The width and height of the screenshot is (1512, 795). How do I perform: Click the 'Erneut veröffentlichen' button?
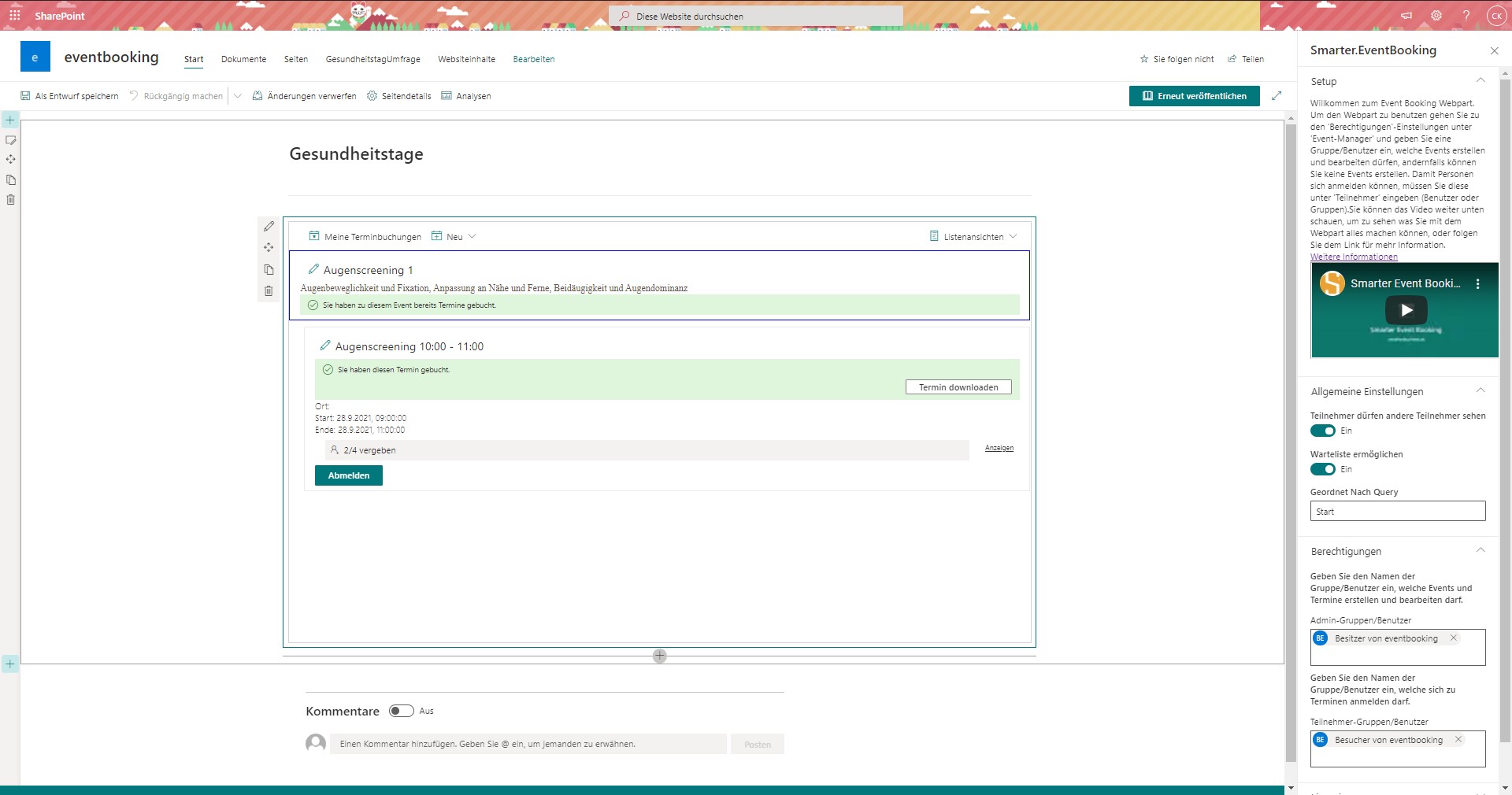point(1194,96)
